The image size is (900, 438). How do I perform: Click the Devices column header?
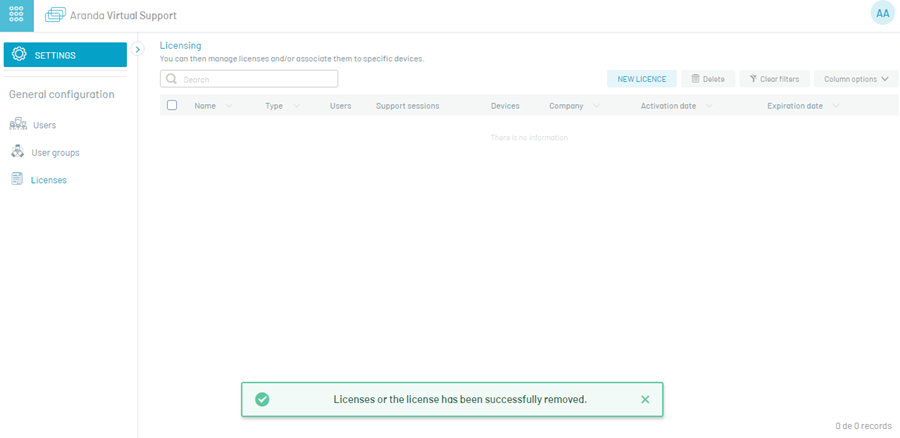(x=505, y=106)
